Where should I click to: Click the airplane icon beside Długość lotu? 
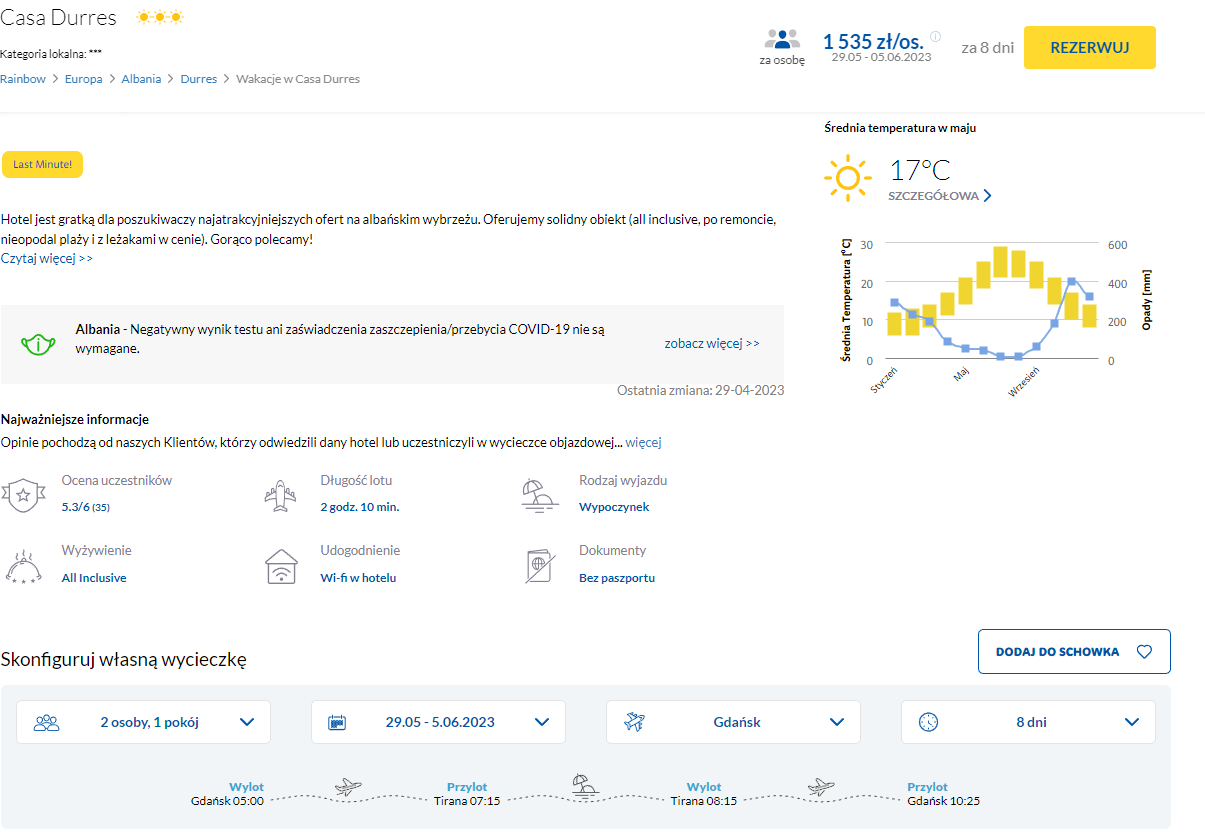click(x=281, y=495)
